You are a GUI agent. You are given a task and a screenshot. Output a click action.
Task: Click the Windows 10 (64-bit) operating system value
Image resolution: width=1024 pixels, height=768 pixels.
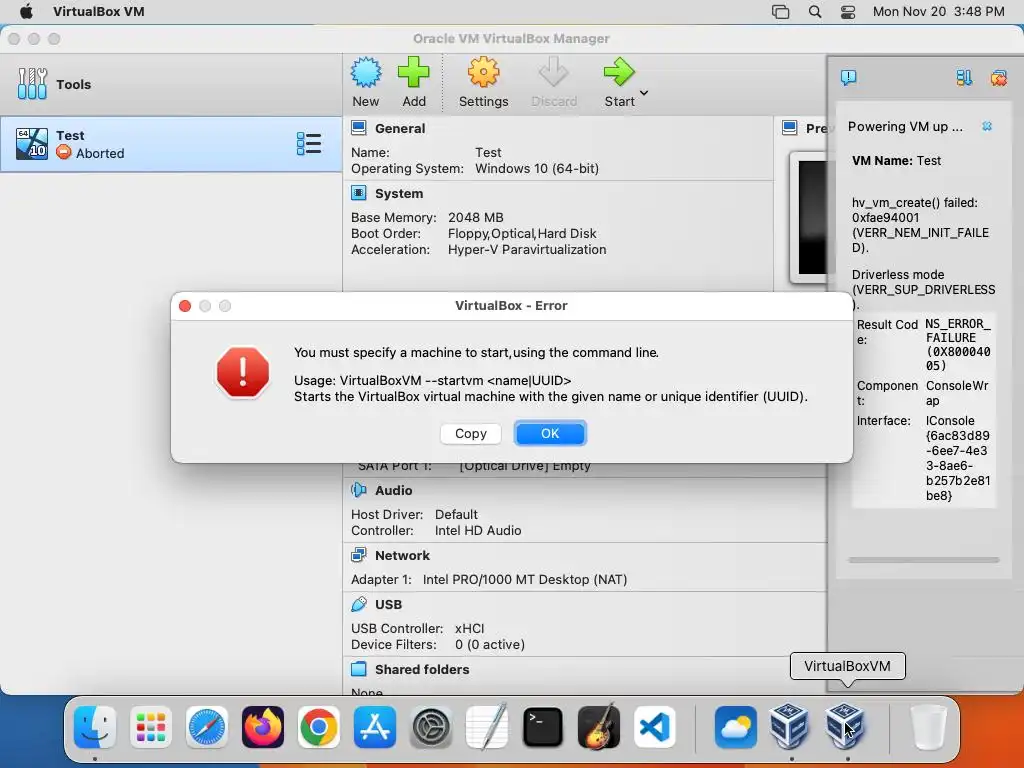coord(537,168)
